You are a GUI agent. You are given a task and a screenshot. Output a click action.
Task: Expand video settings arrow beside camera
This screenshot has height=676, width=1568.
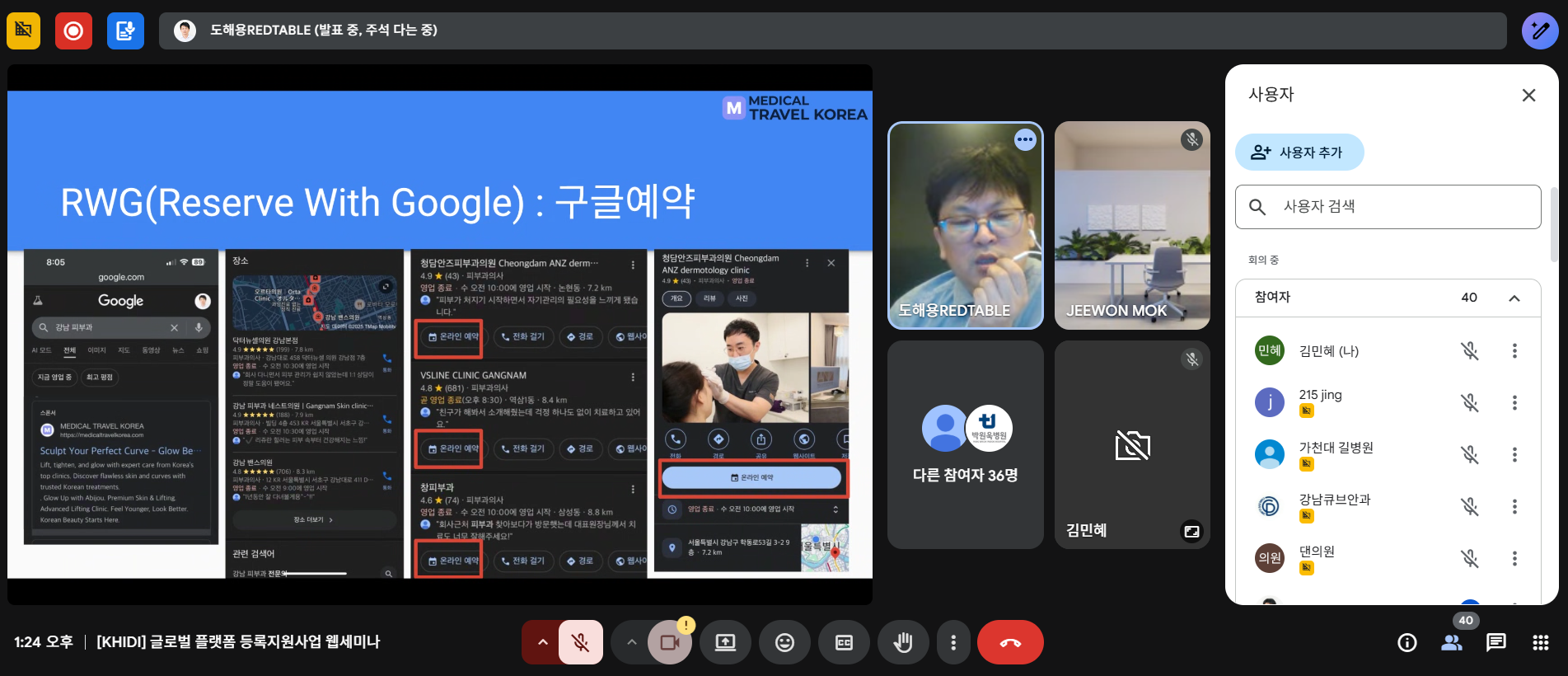631,642
